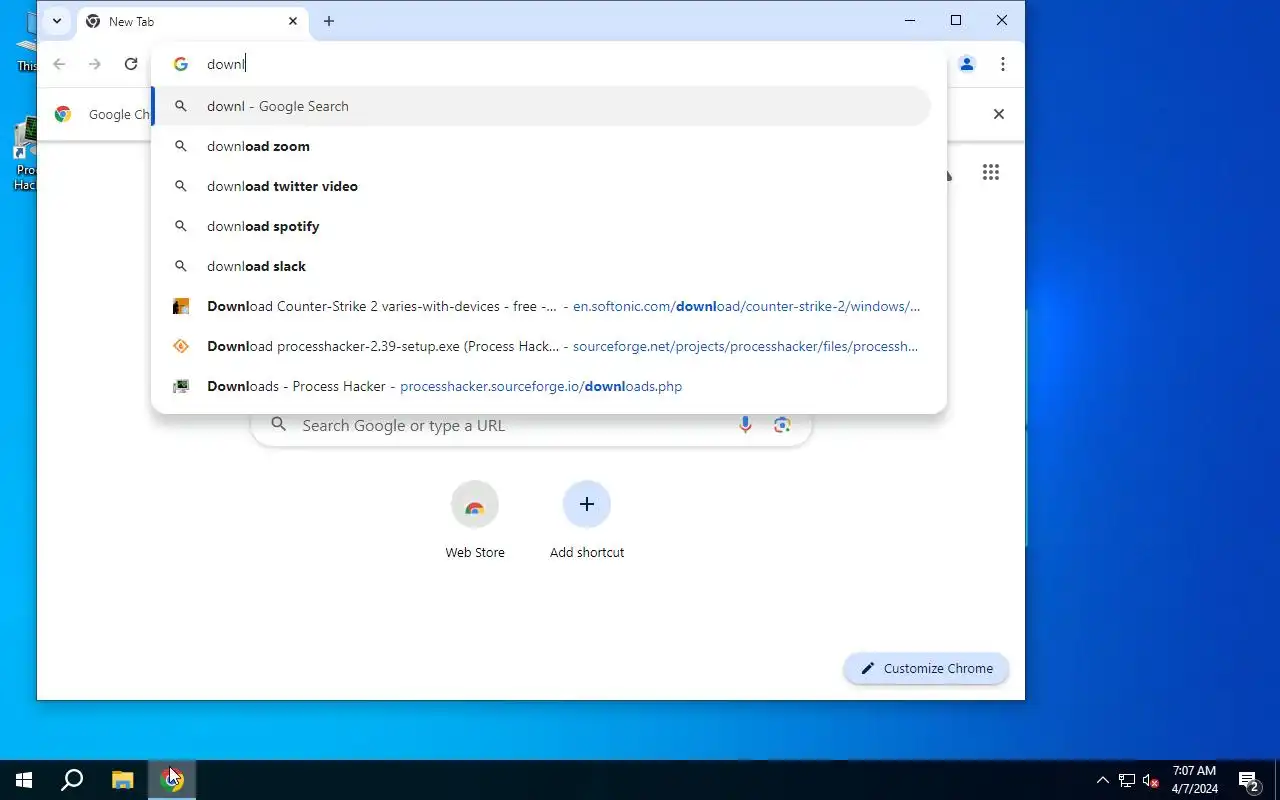Click the browser forward arrow
This screenshot has width=1280, height=800.
[x=95, y=64]
